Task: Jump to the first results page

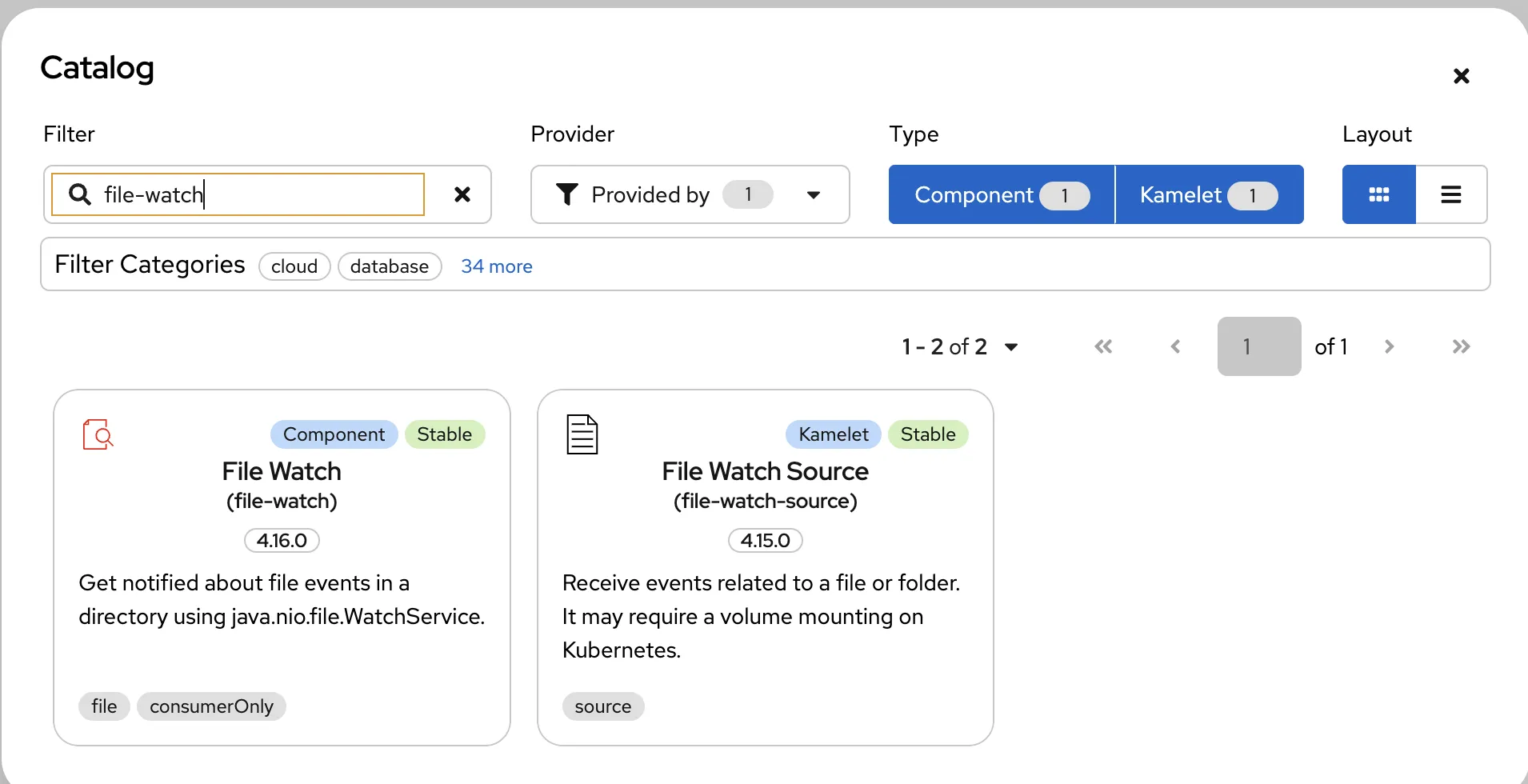Action: [1103, 346]
